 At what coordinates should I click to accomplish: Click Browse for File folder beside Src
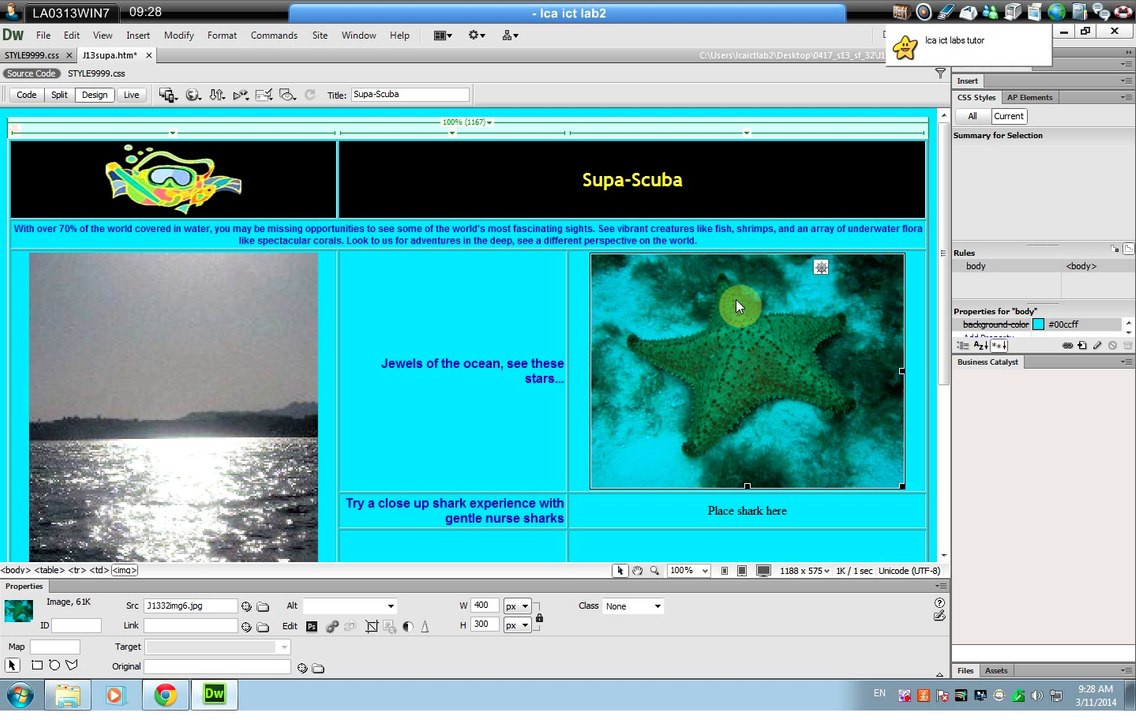(x=263, y=606)
